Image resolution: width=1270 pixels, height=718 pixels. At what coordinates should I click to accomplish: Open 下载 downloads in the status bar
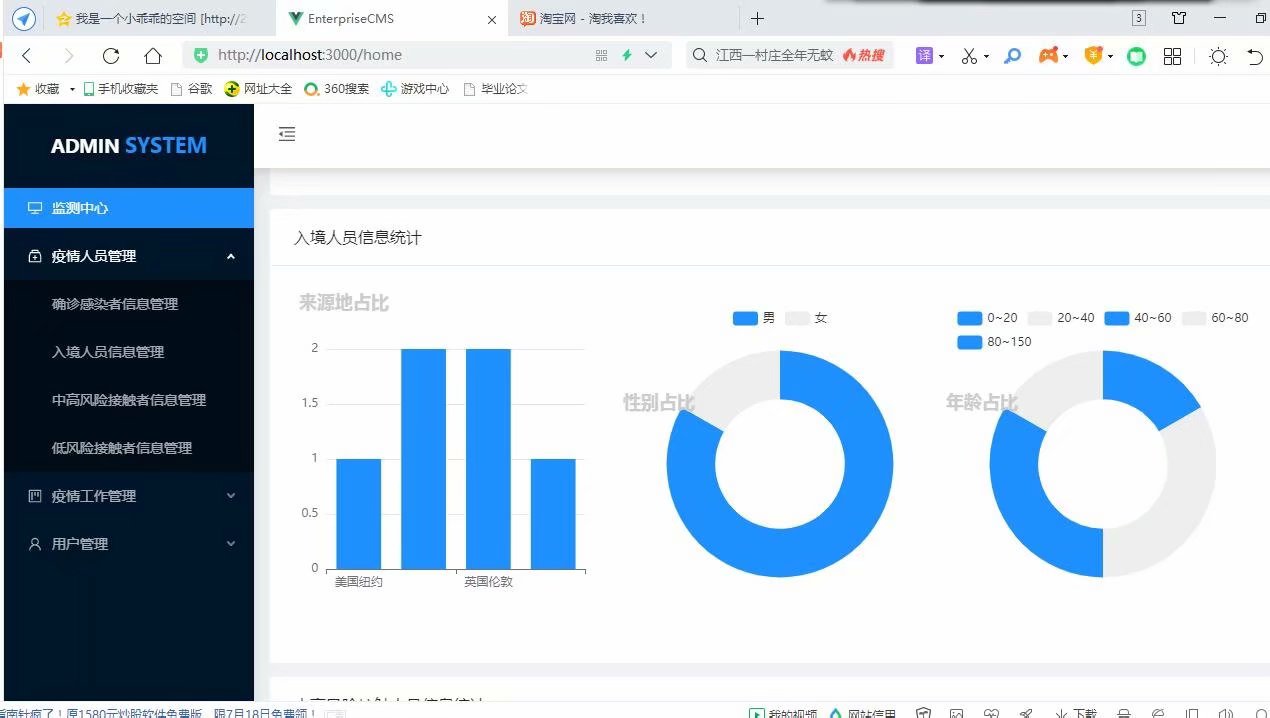[x=1076, y=713]
